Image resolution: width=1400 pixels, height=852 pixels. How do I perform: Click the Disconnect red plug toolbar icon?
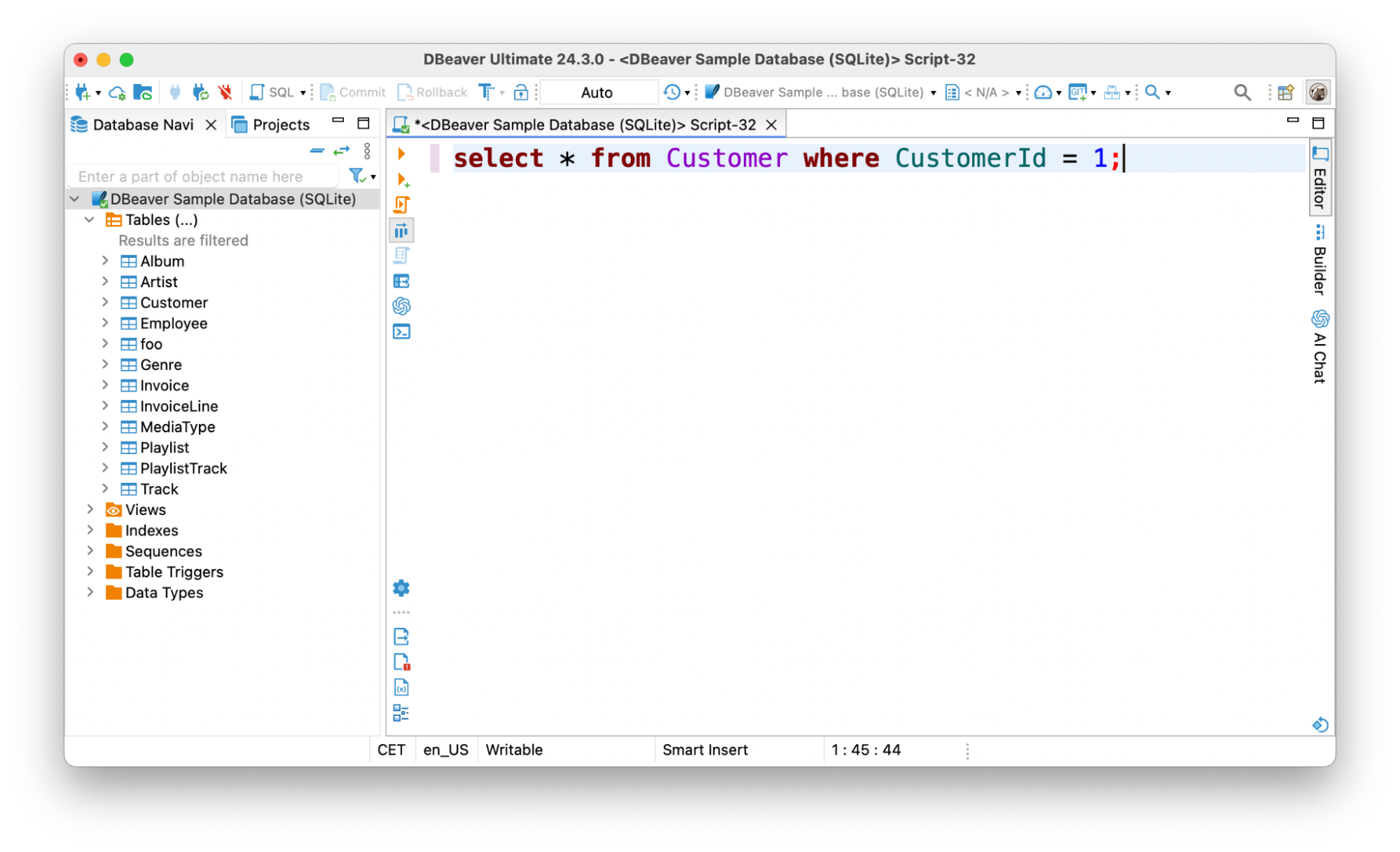pos(225,92)
